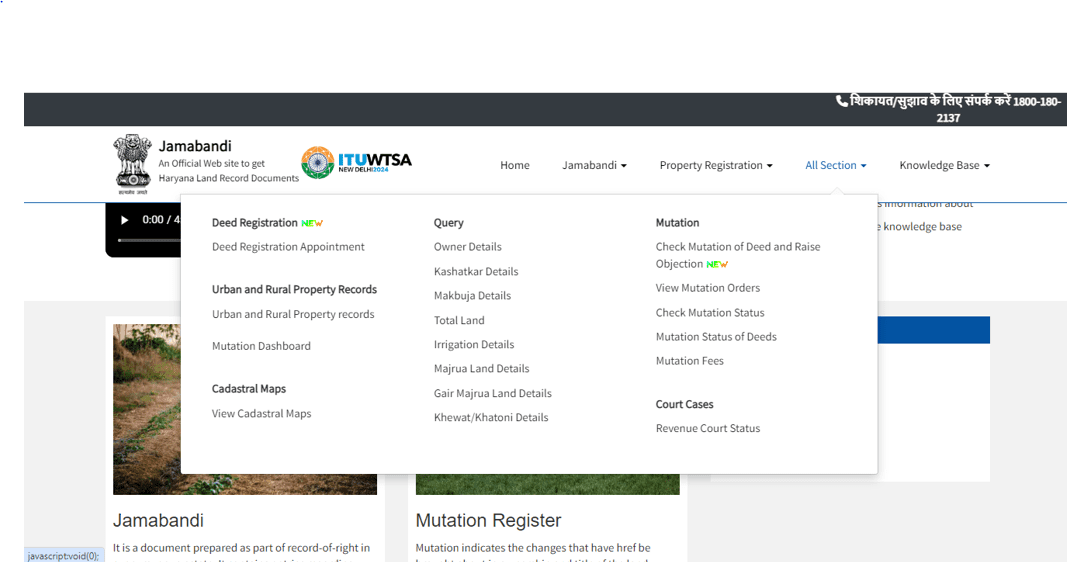Image resolution: width=1067 pixels, height=562 pixels.
Task: Click the ITU WTSA New Delhi logo
Action: click(x=357, y=163)
